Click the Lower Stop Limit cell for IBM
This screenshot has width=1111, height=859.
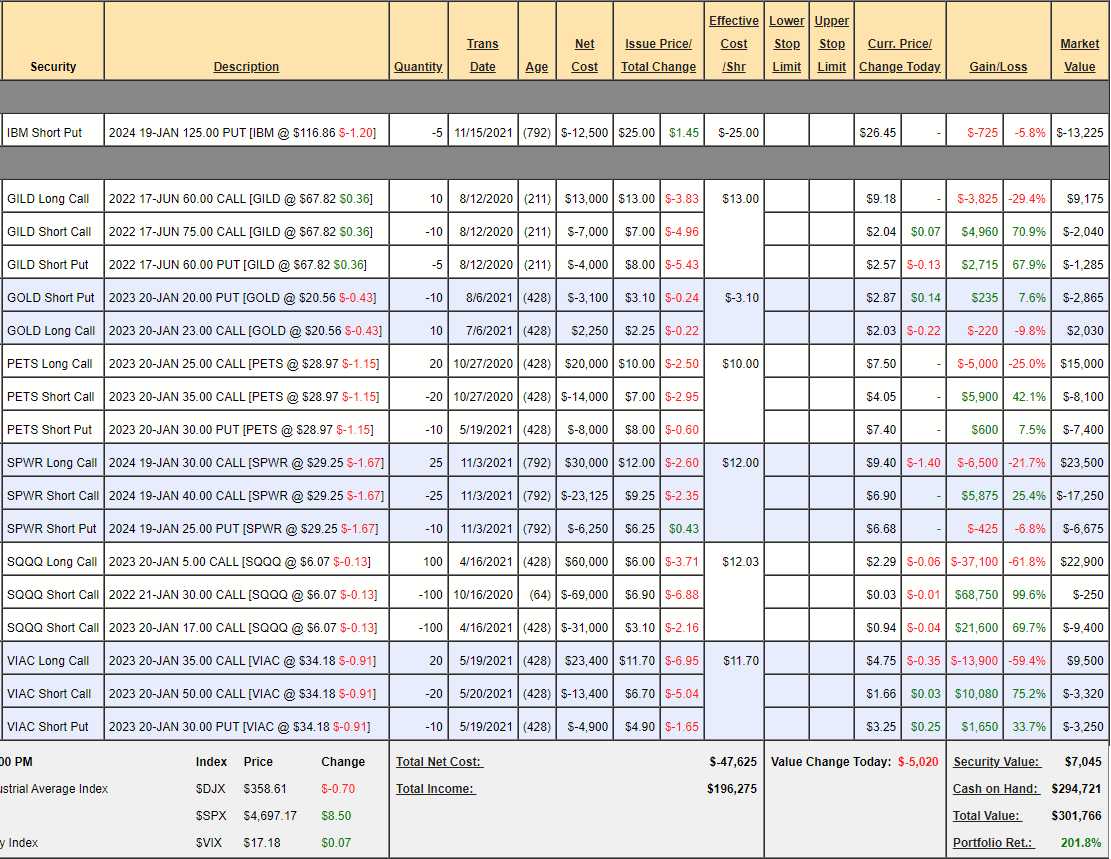[x=786, y=132]
